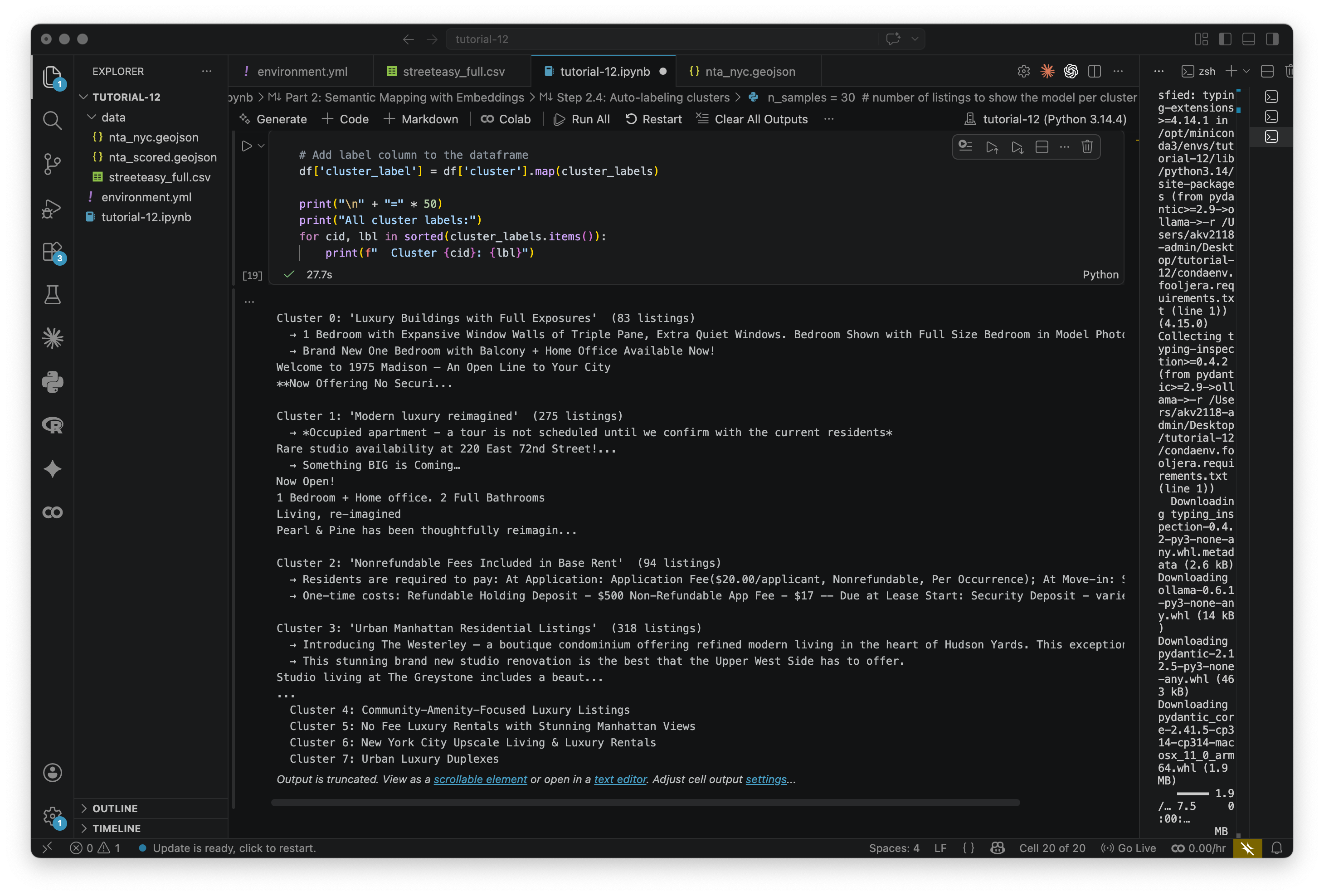Viewport: 1324px width, 896px height.
Task: Customize layout icon in title bar
Action: click(x=1201, y=39)
